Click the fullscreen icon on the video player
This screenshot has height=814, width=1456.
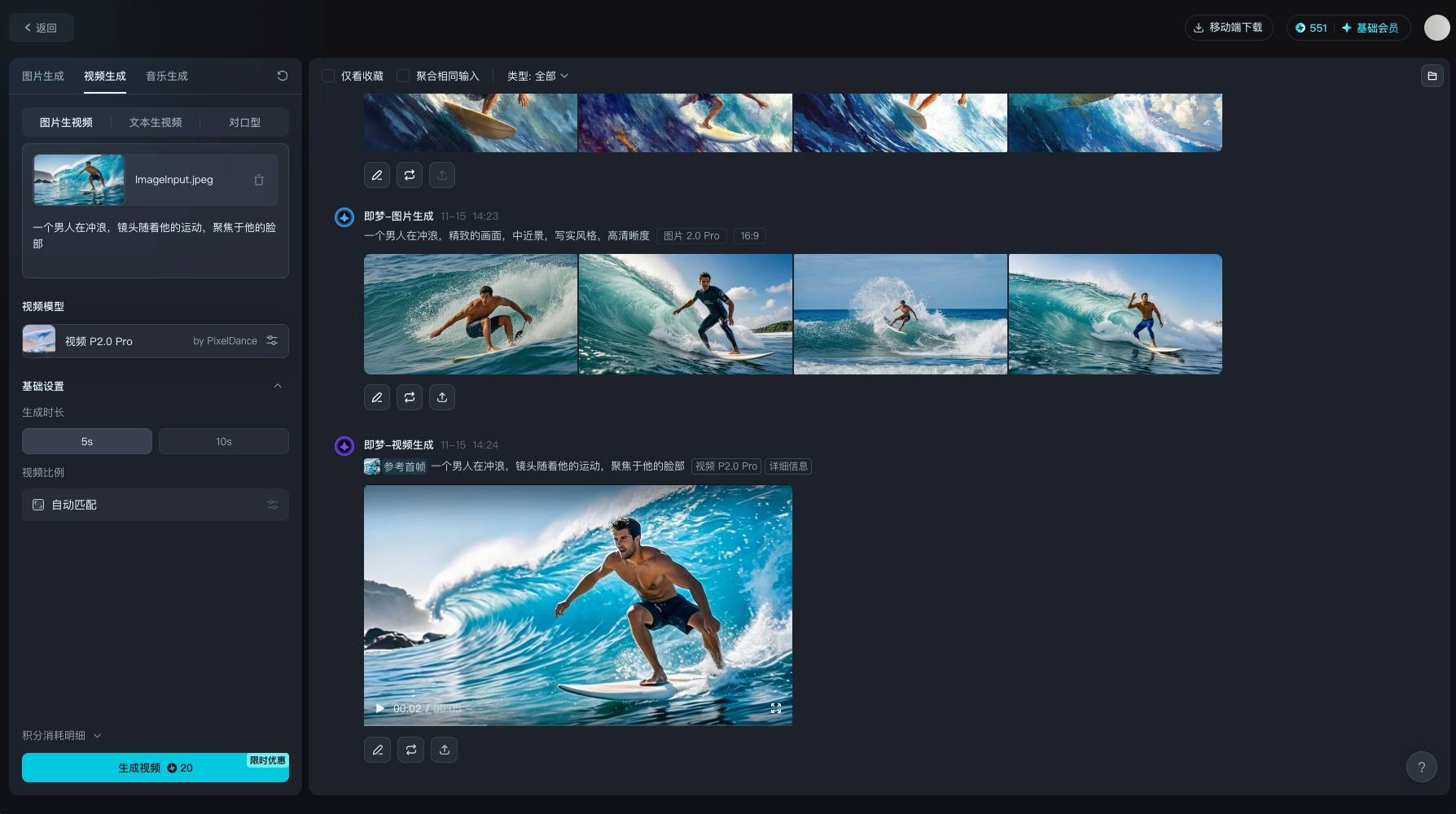775,708
